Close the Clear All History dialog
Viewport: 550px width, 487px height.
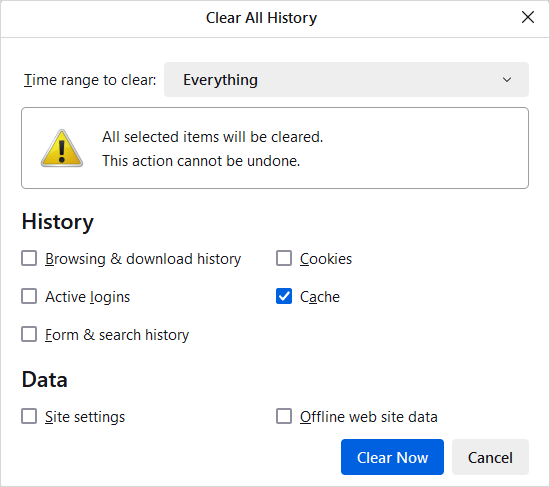pyautogui.click(x=528, y=17)
